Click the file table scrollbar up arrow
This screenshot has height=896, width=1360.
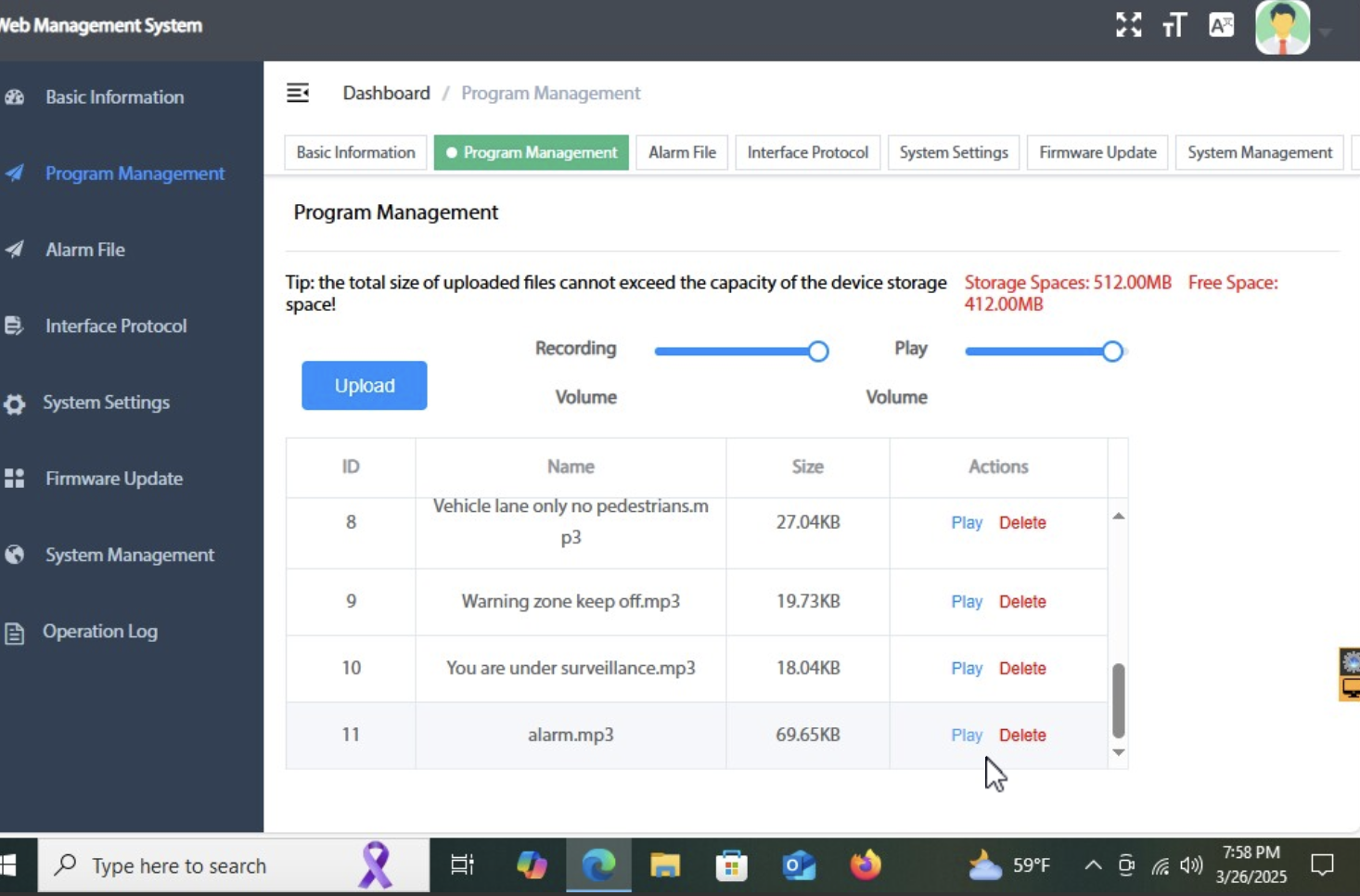1119,516
